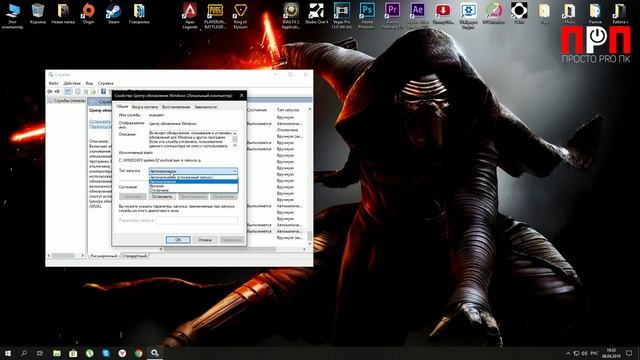
Task: Launch the Vegas Pro shortcut
Action: [x=342, y=16]
